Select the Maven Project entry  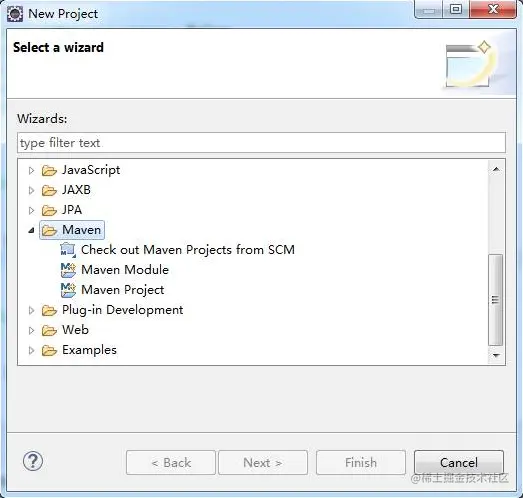[123, 290]
